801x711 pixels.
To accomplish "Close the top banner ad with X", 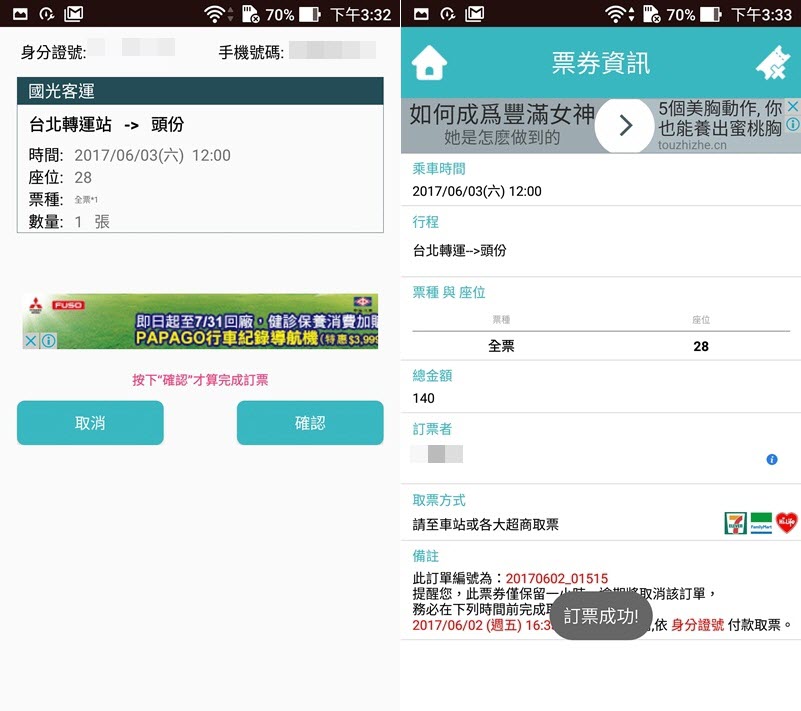I will point(792,106).
